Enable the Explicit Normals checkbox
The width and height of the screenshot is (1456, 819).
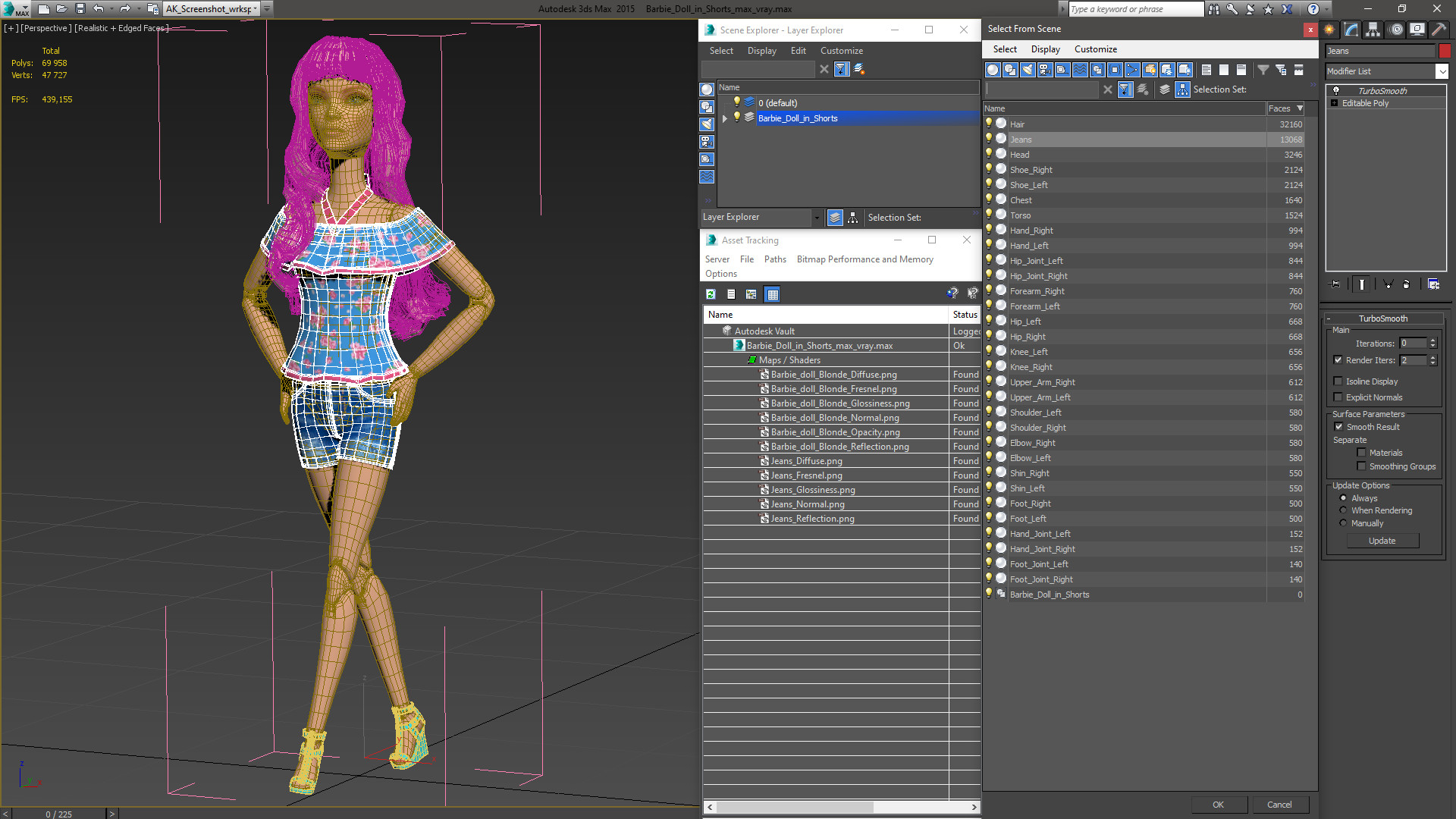point(1338,397)
